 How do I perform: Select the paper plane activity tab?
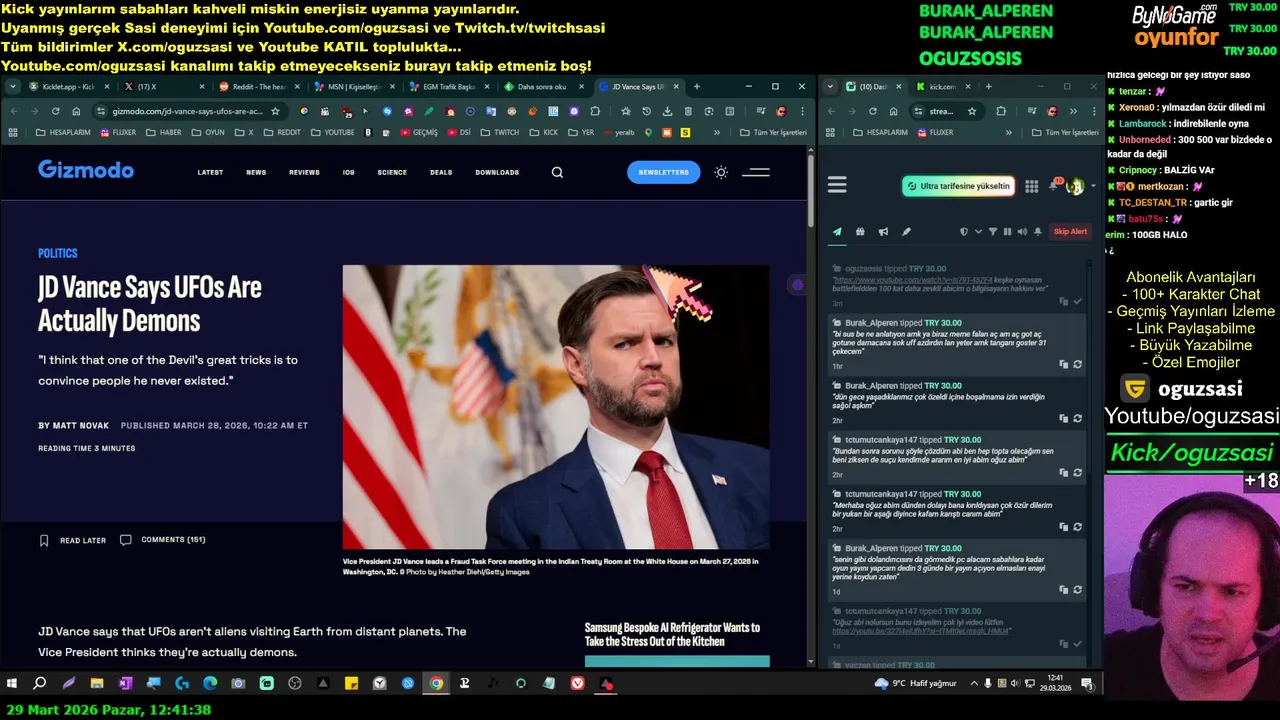pyautogui.click(x=837, y=232)
